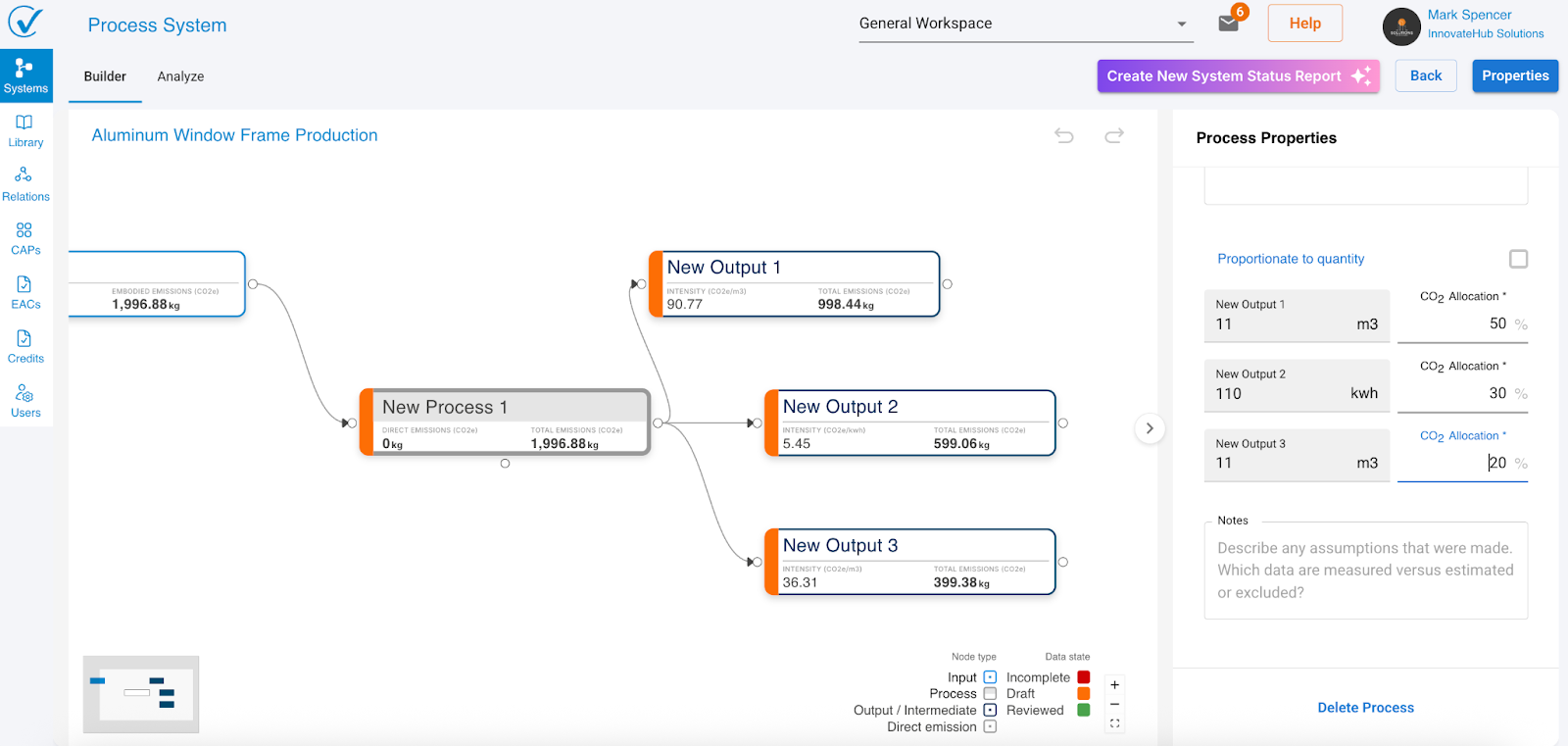Screen dimensions: 1568x746
Task: Click the undo arrow icon
Action: [1064, 136]
